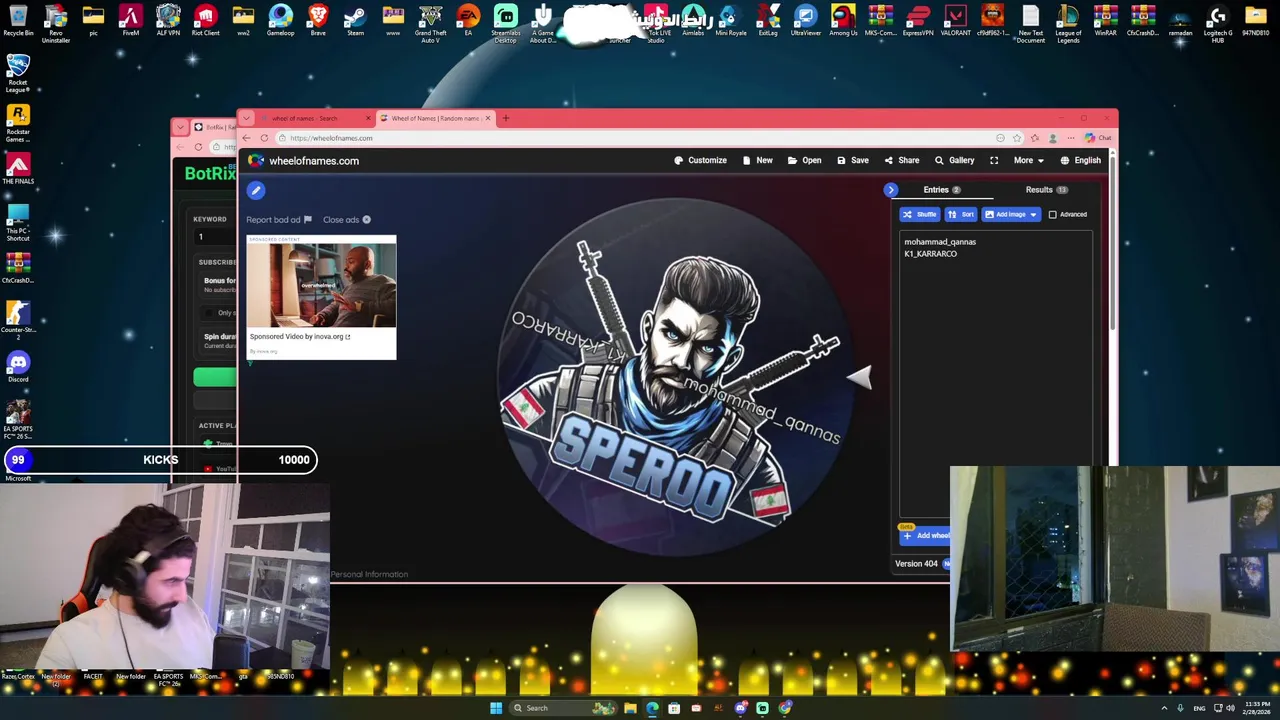Click the wheelofnames.com logo
1280x720 pixels.
click(x=304, y=161)
